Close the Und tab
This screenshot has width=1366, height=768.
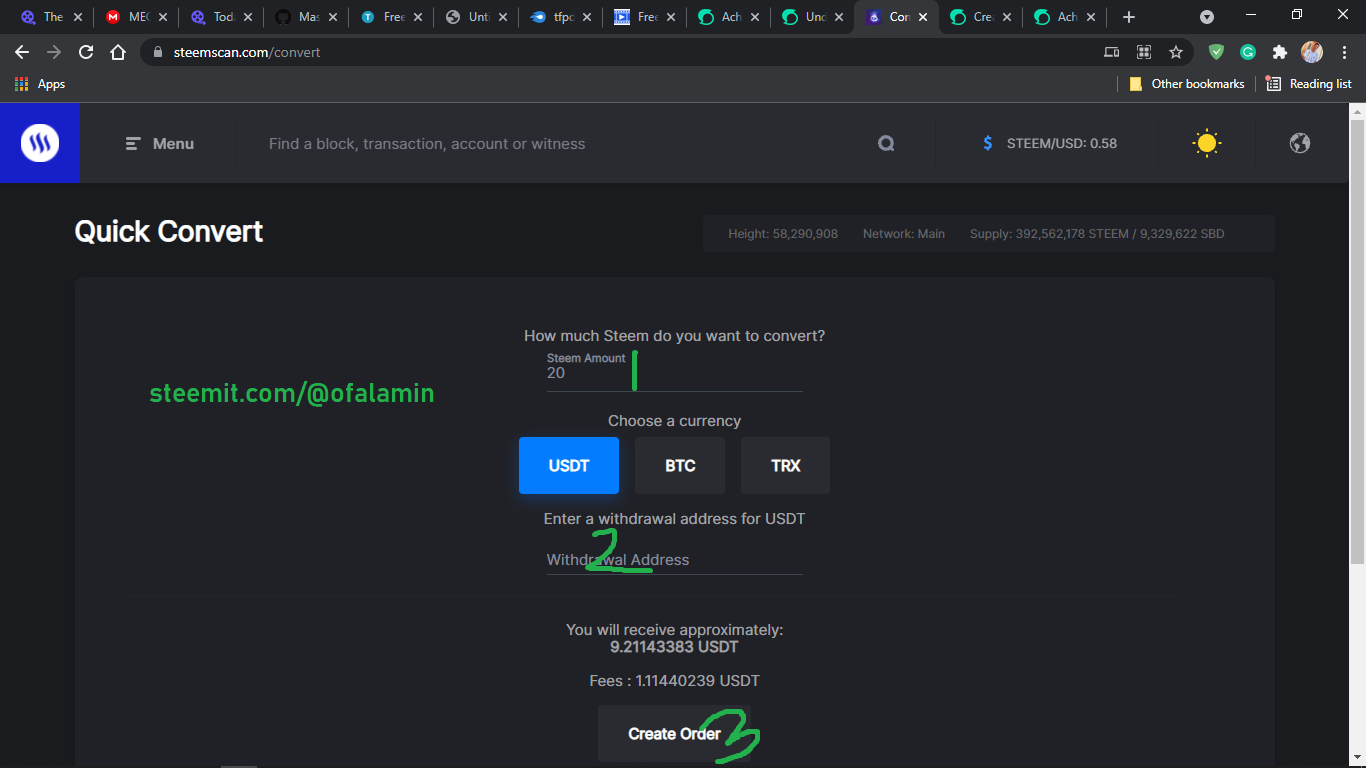click(x=840, y=17)
